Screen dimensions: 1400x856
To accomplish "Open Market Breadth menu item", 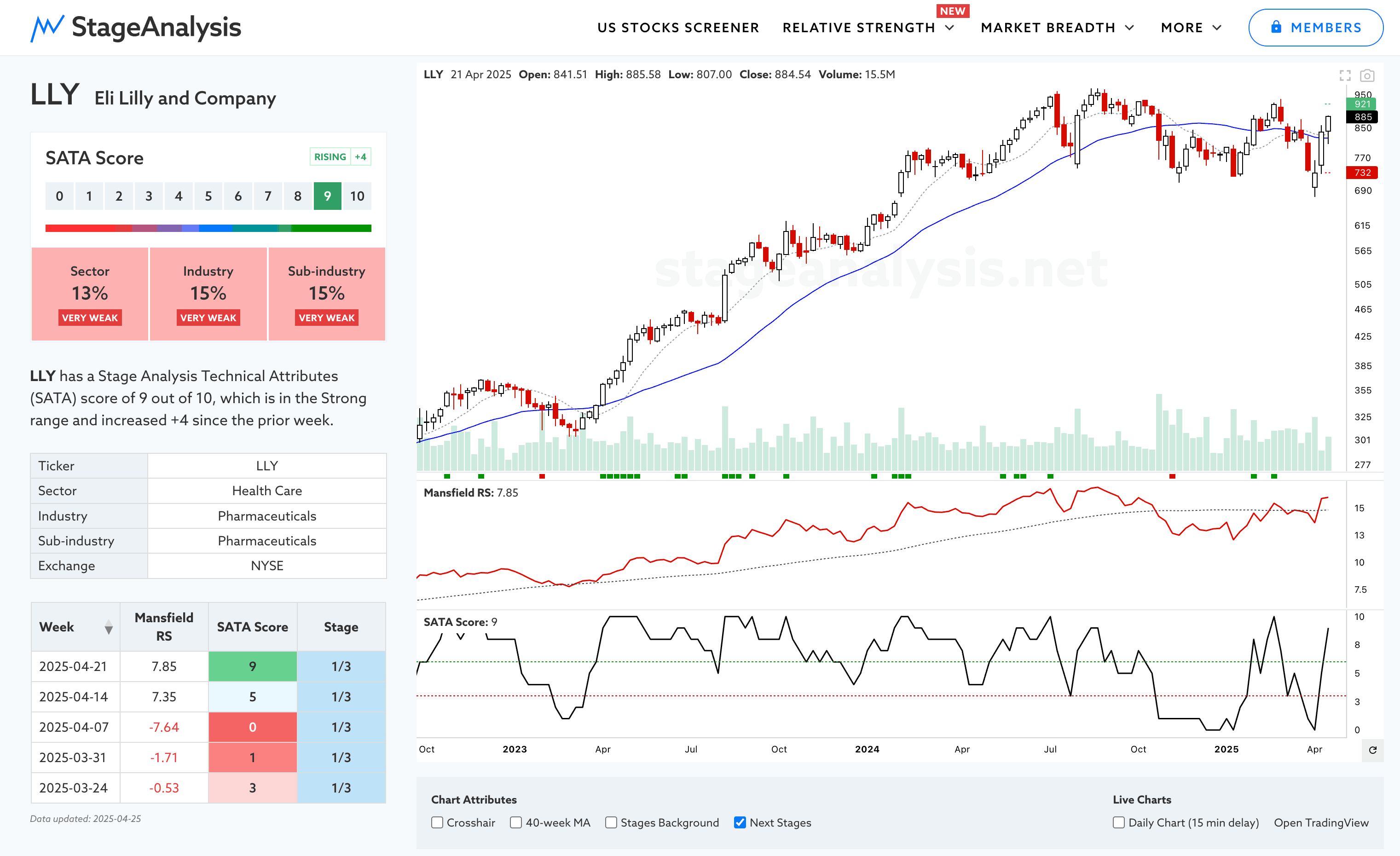I will 1048,28.
